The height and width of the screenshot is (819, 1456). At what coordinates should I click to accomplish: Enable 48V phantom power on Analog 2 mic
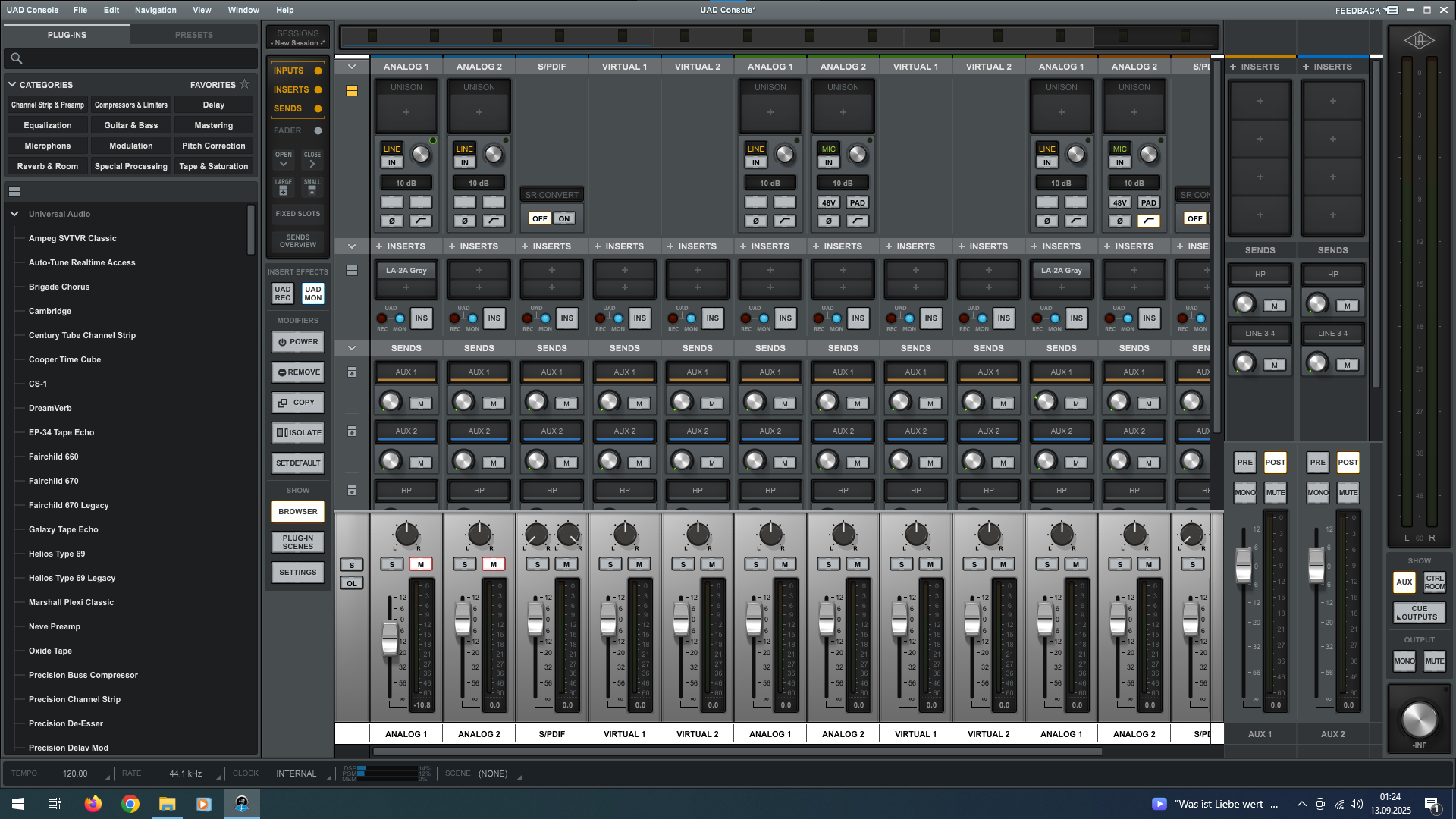click(x=828, y=203)
